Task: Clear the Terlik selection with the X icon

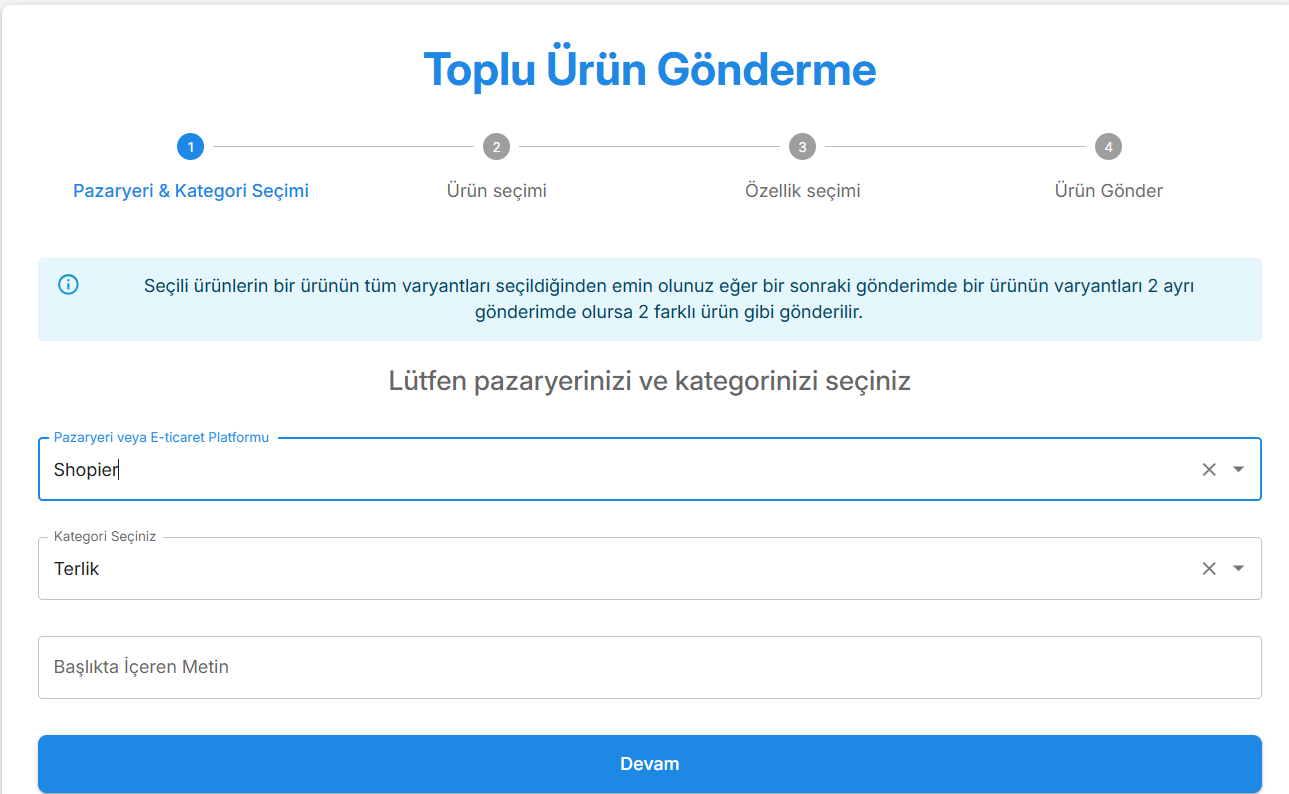Action: (1208, 567)
